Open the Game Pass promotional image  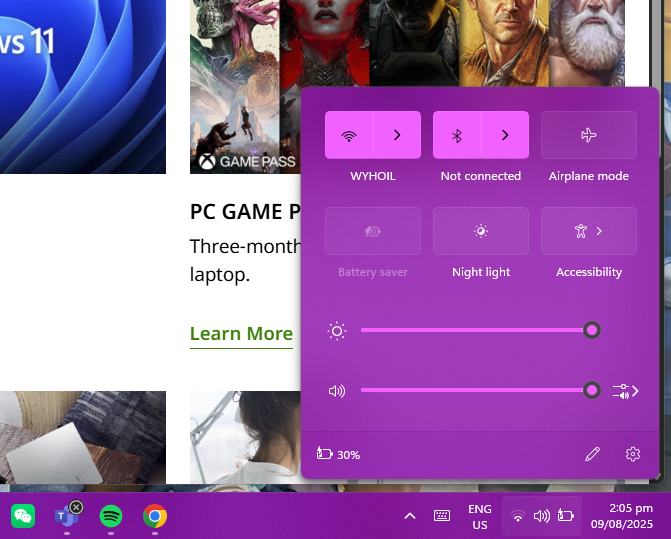coord(246,87)
